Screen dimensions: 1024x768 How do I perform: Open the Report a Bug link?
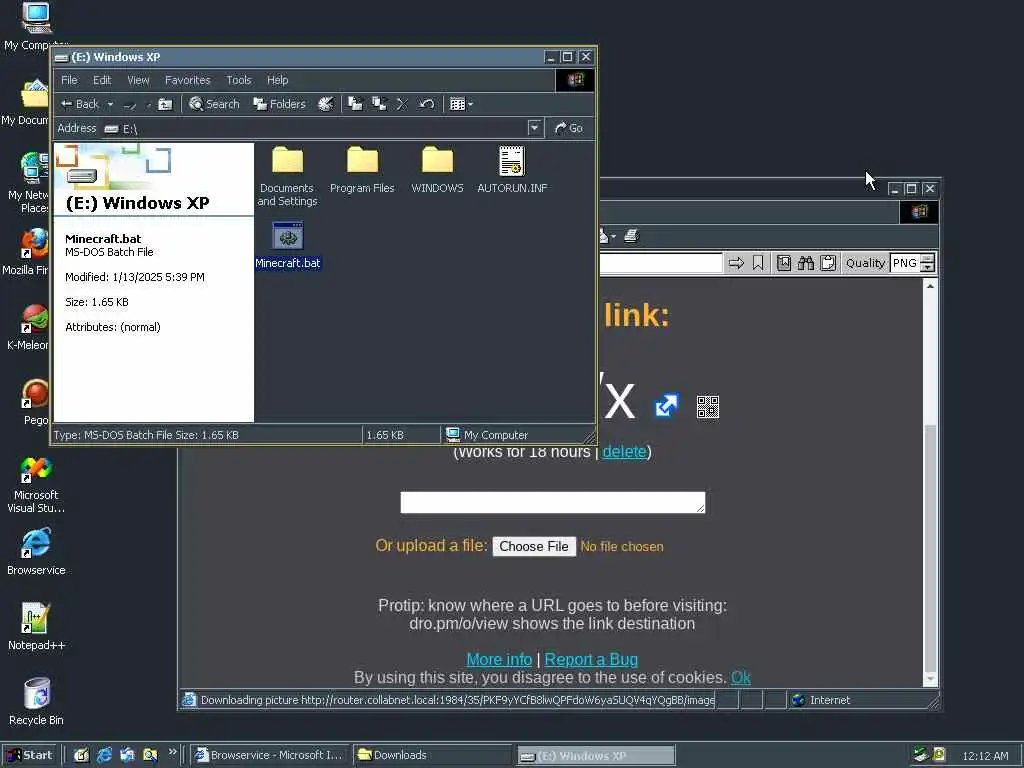pos(591,660)
